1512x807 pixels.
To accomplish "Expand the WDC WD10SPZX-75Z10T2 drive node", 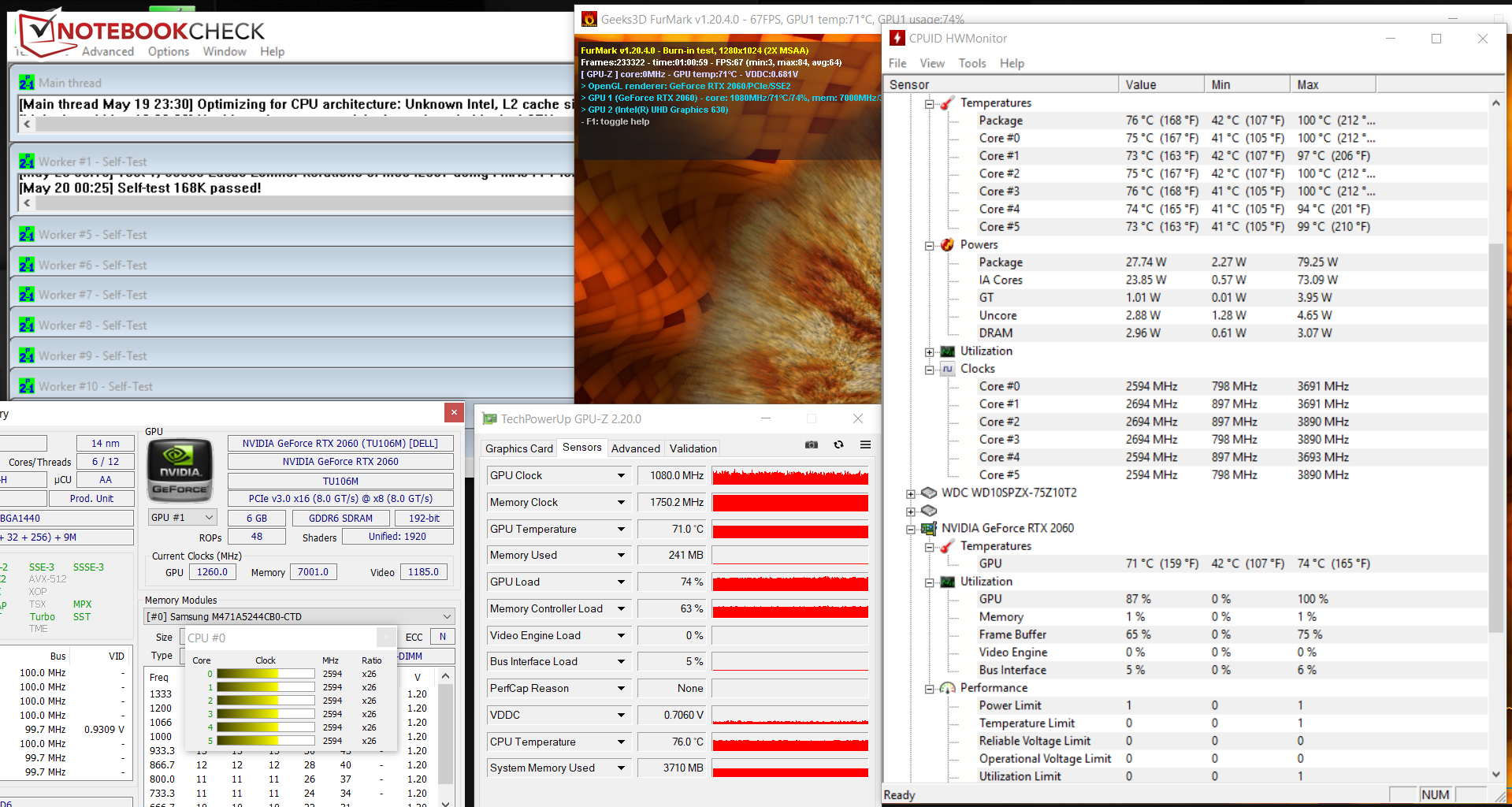I will pos(911,493).
